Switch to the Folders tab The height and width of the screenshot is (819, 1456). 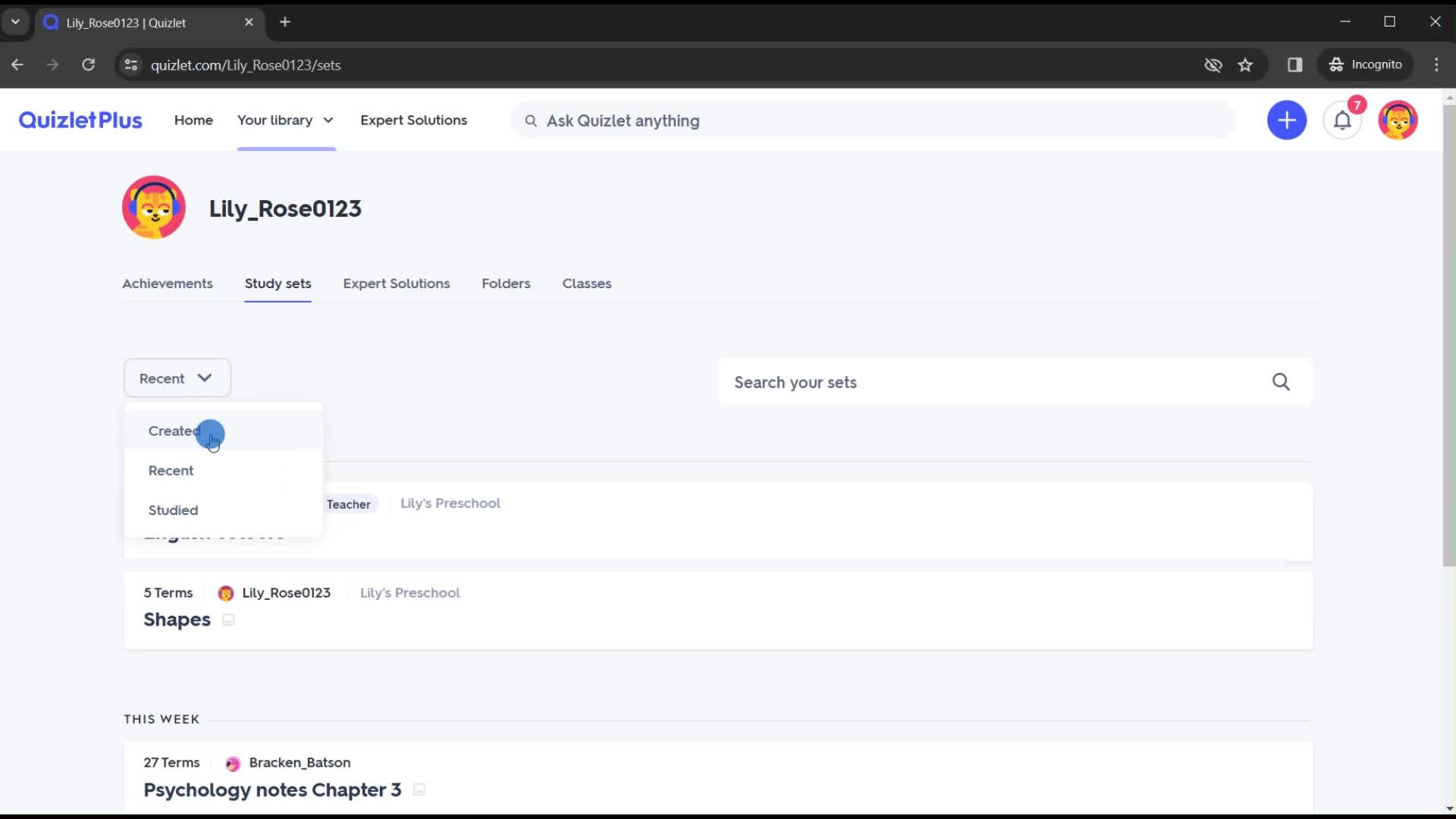pos(505,283)
